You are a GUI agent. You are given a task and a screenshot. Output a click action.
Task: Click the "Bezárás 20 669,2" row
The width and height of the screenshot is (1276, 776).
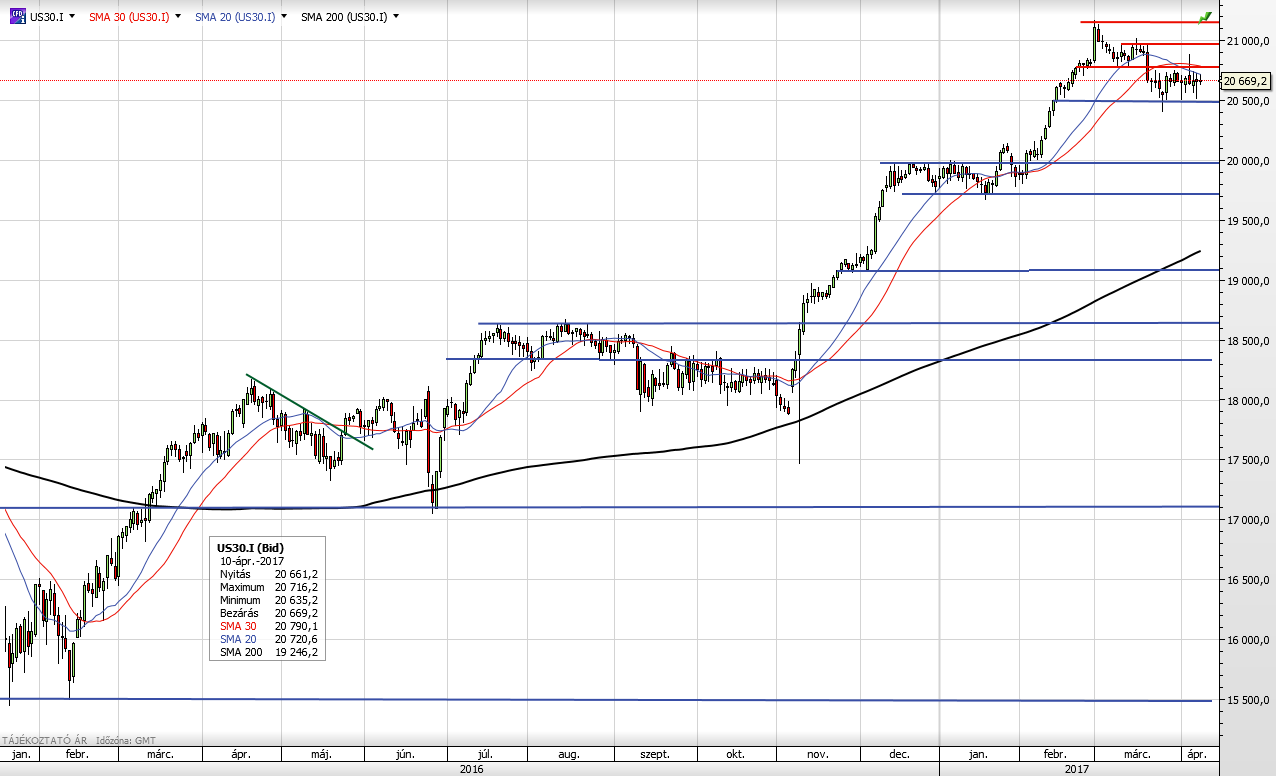coord(268,613)
